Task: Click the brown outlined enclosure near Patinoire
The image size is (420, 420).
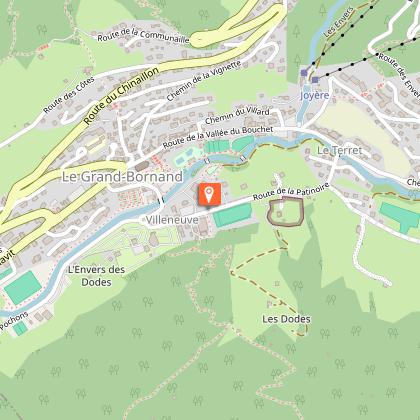Action: point(286,211)
